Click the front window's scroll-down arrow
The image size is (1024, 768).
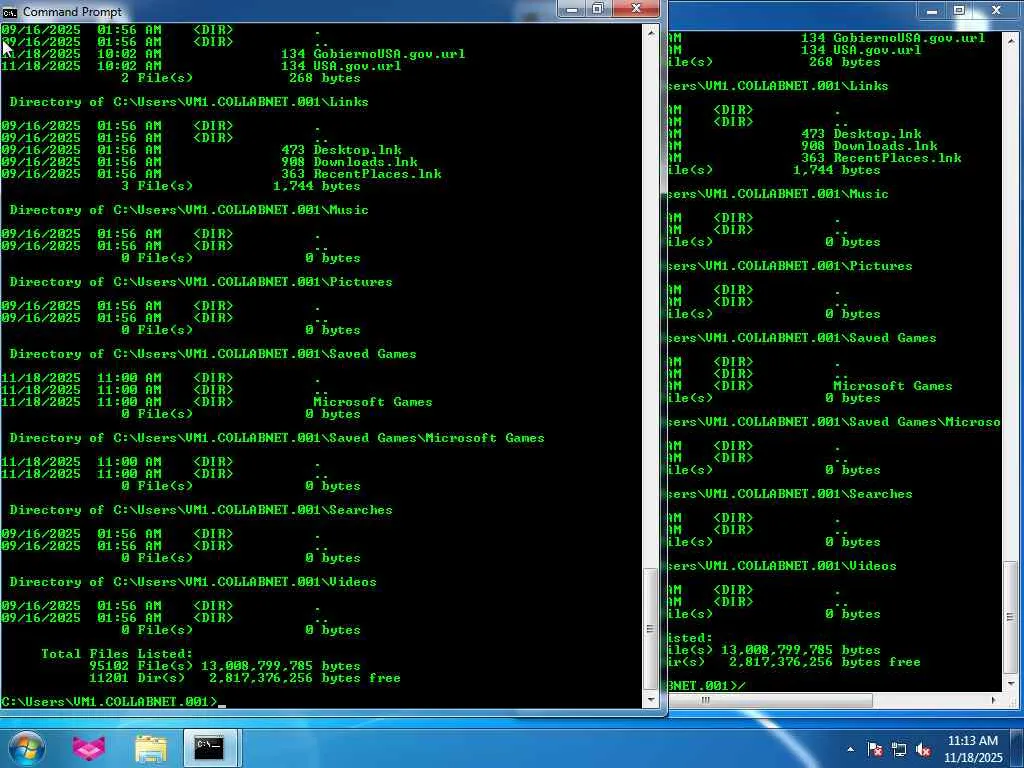click(x=650, y=699)
